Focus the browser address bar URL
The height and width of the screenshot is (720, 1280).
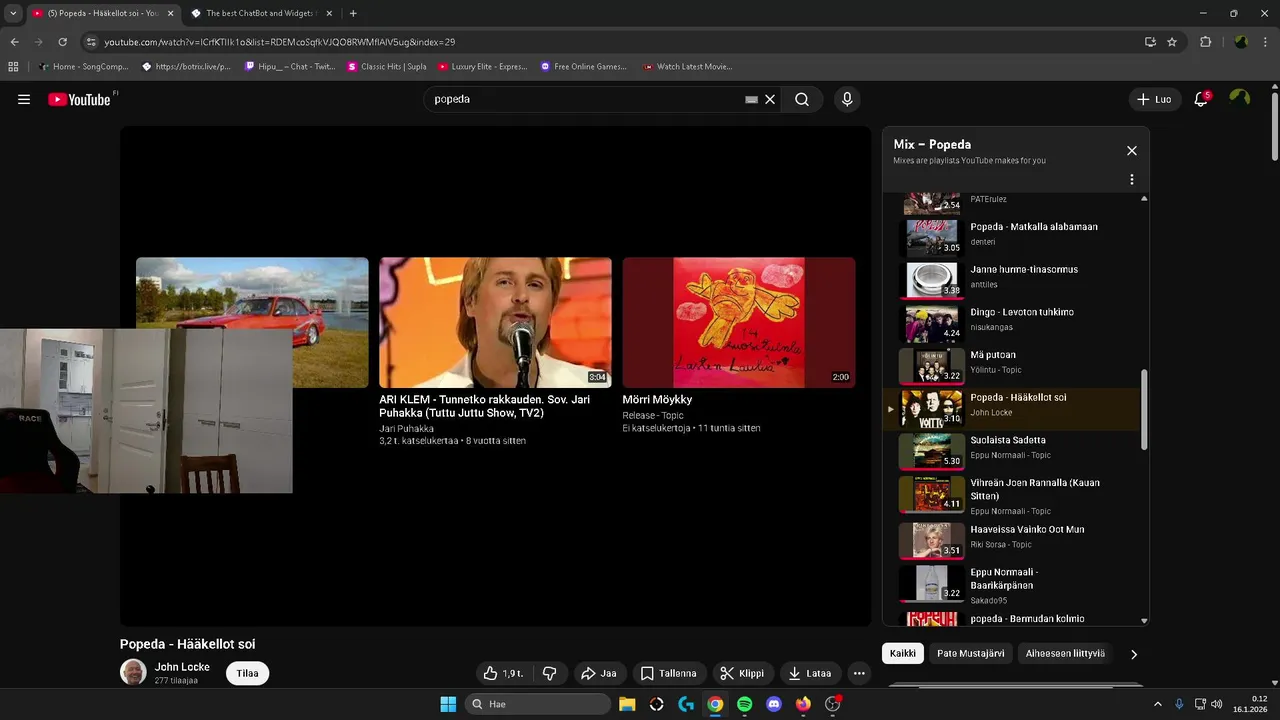[x=280, y=42]
